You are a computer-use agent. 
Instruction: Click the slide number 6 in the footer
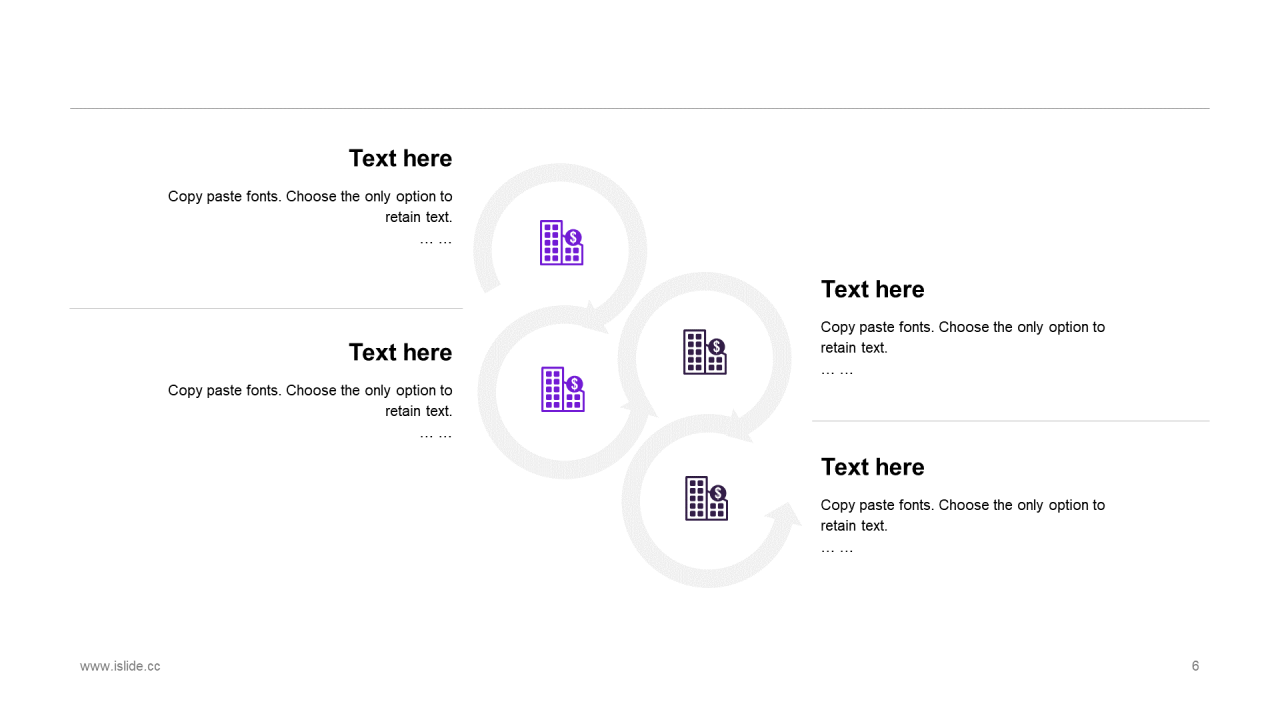click(1195, 666)
